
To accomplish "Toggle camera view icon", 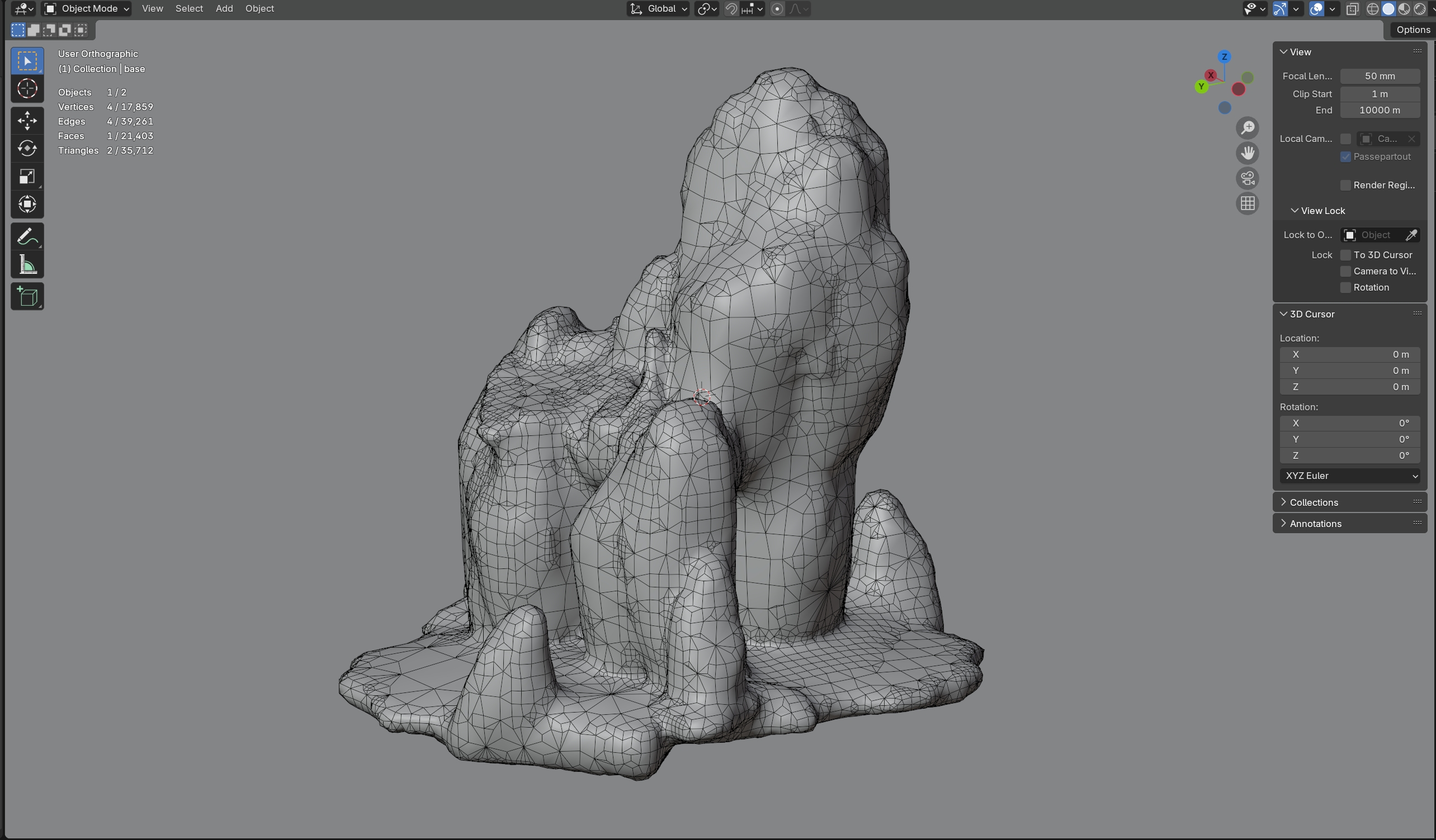I will [1248, 178].
